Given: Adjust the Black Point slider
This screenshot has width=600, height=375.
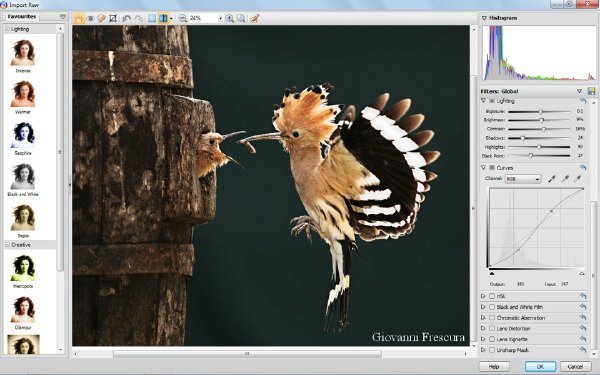Looking at the screenshot, I should [x=531, y=156].
